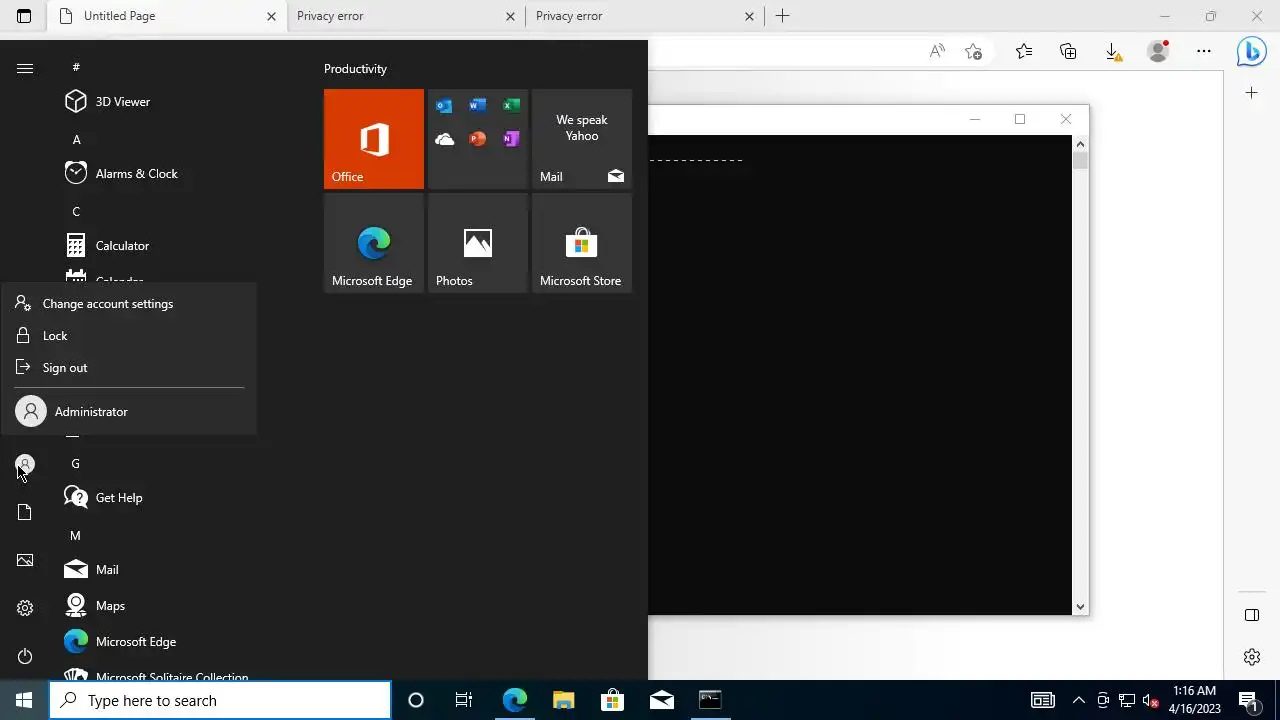The width and height of the screenshot is (1280, 720).
Task: Close the Untitled Page tab
Action: (x=271, y=16)
